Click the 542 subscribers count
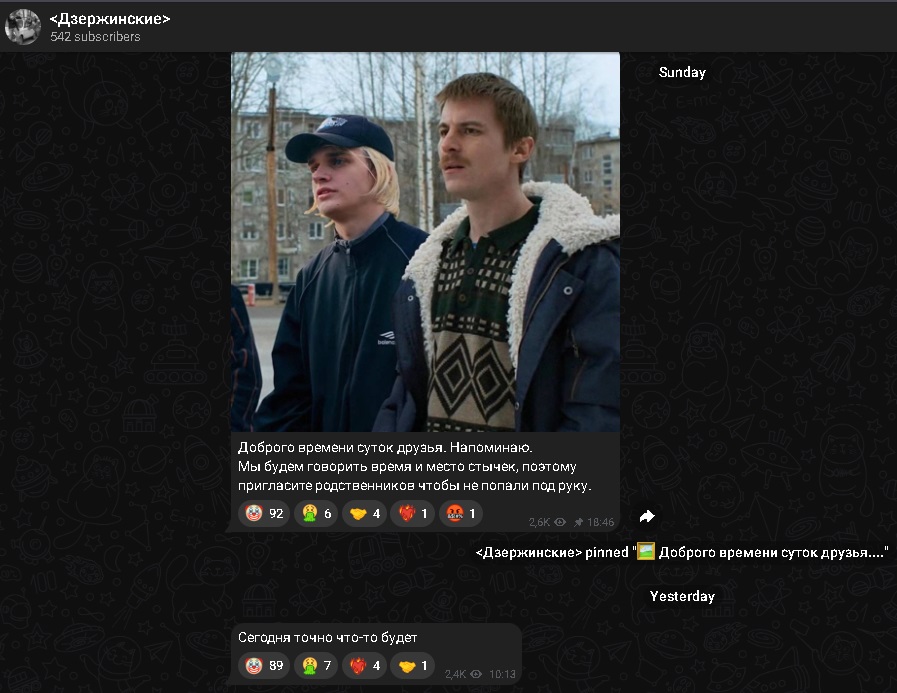The width and height of the screenshot is (897, 693). click(95, 37)
